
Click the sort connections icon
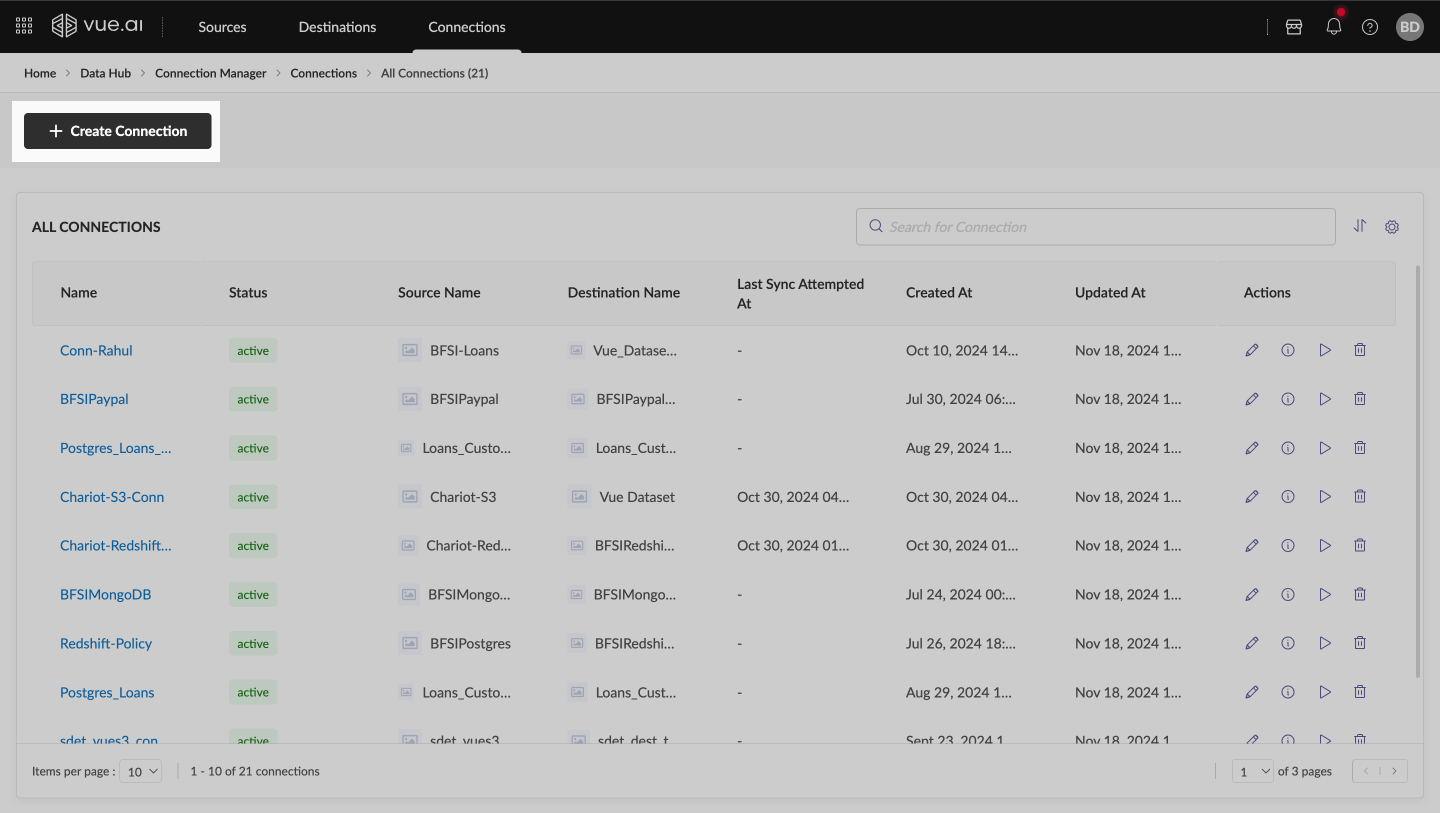tap(1360, 226)
